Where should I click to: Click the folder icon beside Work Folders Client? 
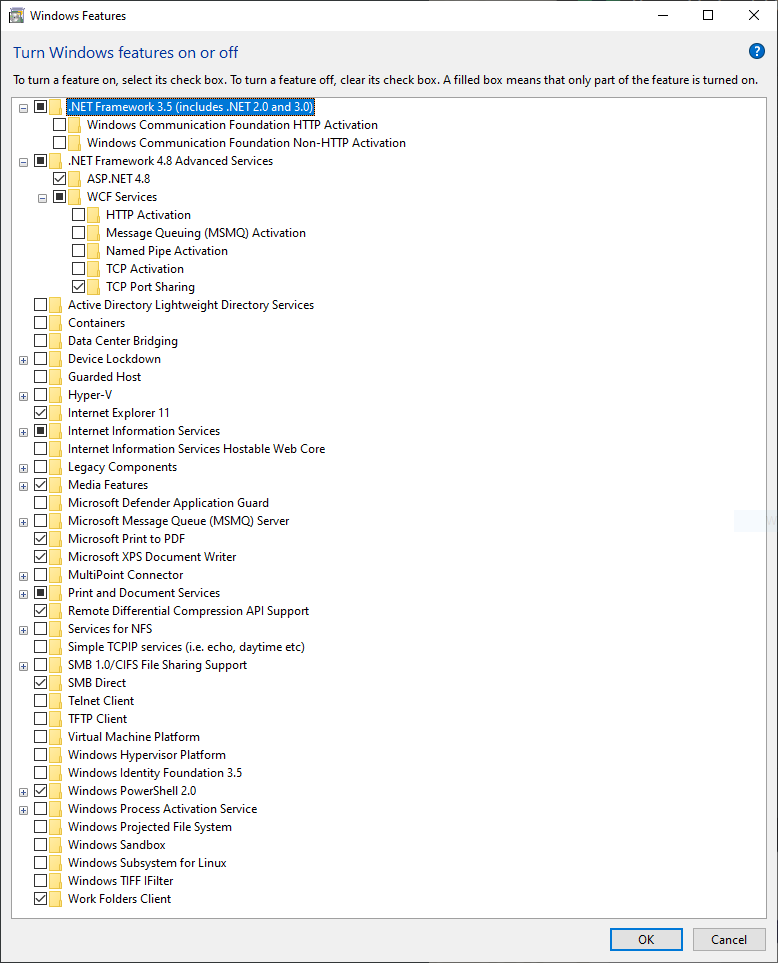click(55, 899)
